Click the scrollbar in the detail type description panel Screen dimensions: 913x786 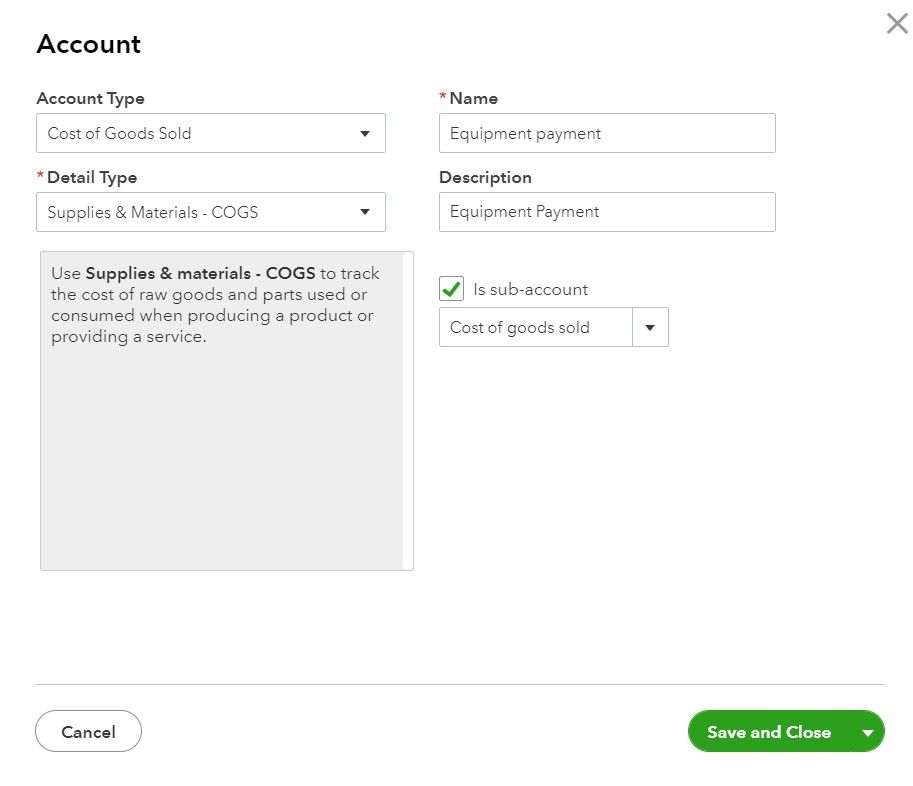[x=408, y=410]
